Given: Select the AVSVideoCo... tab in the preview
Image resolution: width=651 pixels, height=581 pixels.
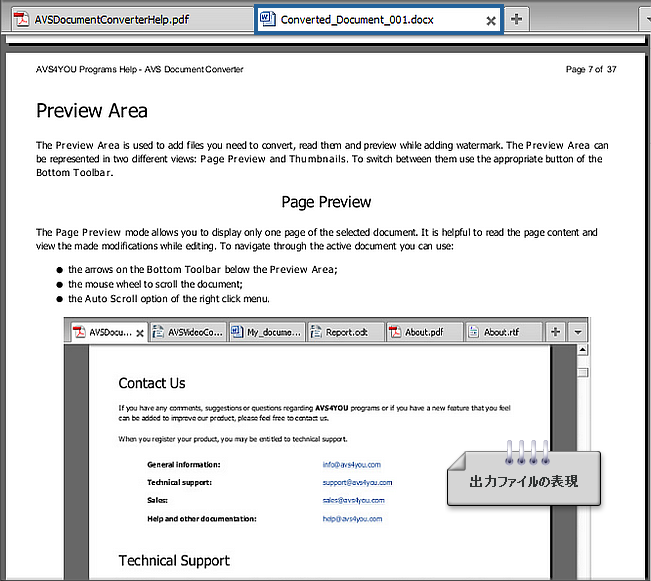Looking at the screenshot, I should click(x=188, y=332).
